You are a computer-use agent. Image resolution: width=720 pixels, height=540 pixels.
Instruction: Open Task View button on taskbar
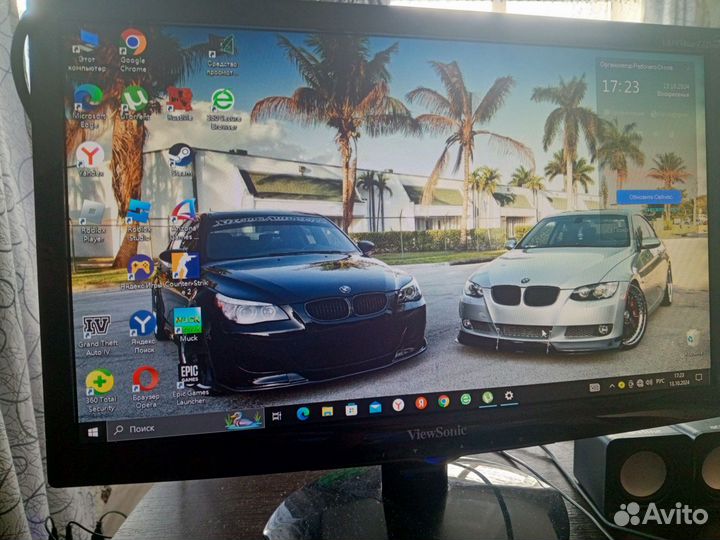pos(276,416)
